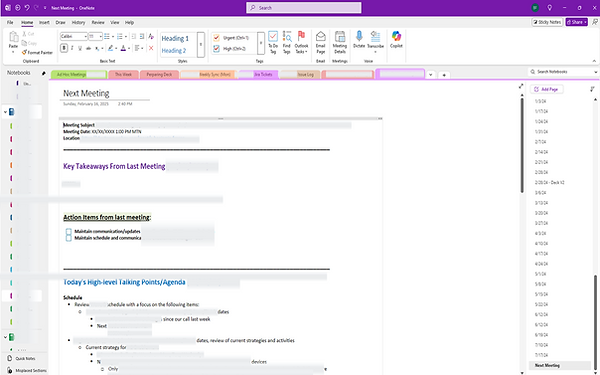Viewport: 600px width, 375px height.
Task: Open the Preparing Deck section tab
Action: click(x=159, y=75)
